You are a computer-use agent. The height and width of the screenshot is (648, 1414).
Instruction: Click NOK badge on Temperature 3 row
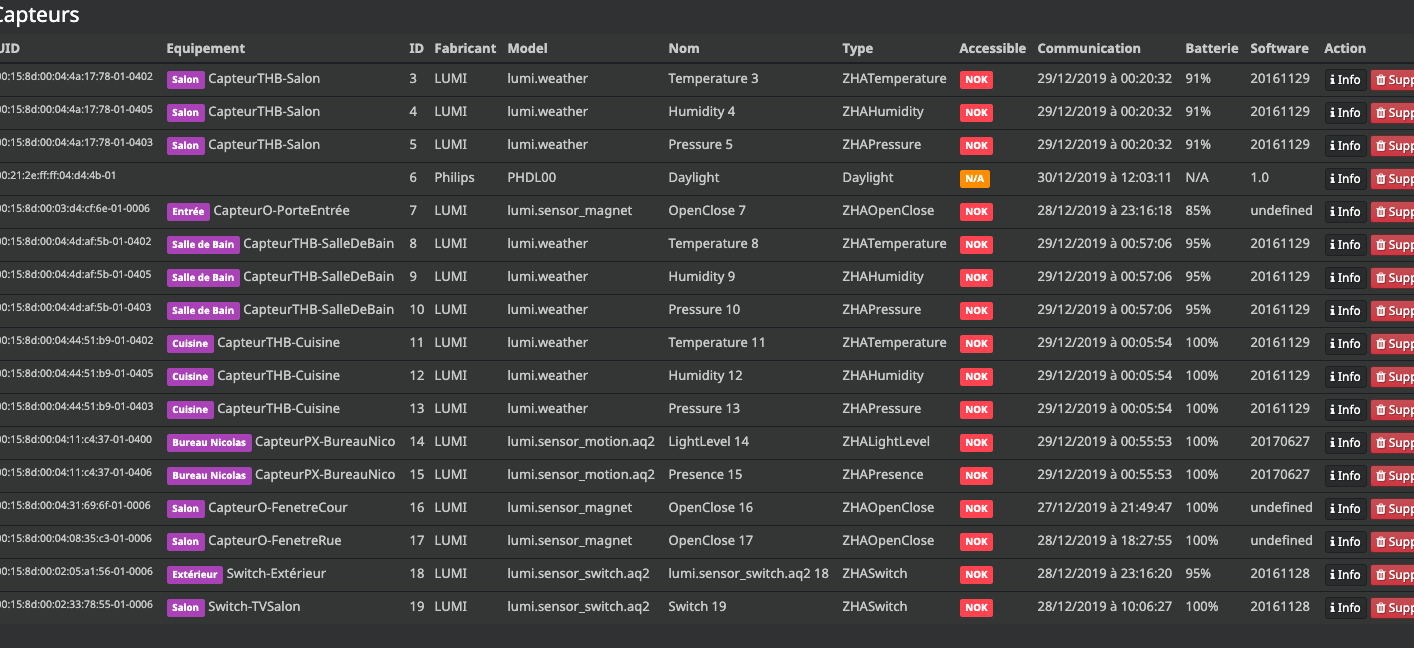976,80
